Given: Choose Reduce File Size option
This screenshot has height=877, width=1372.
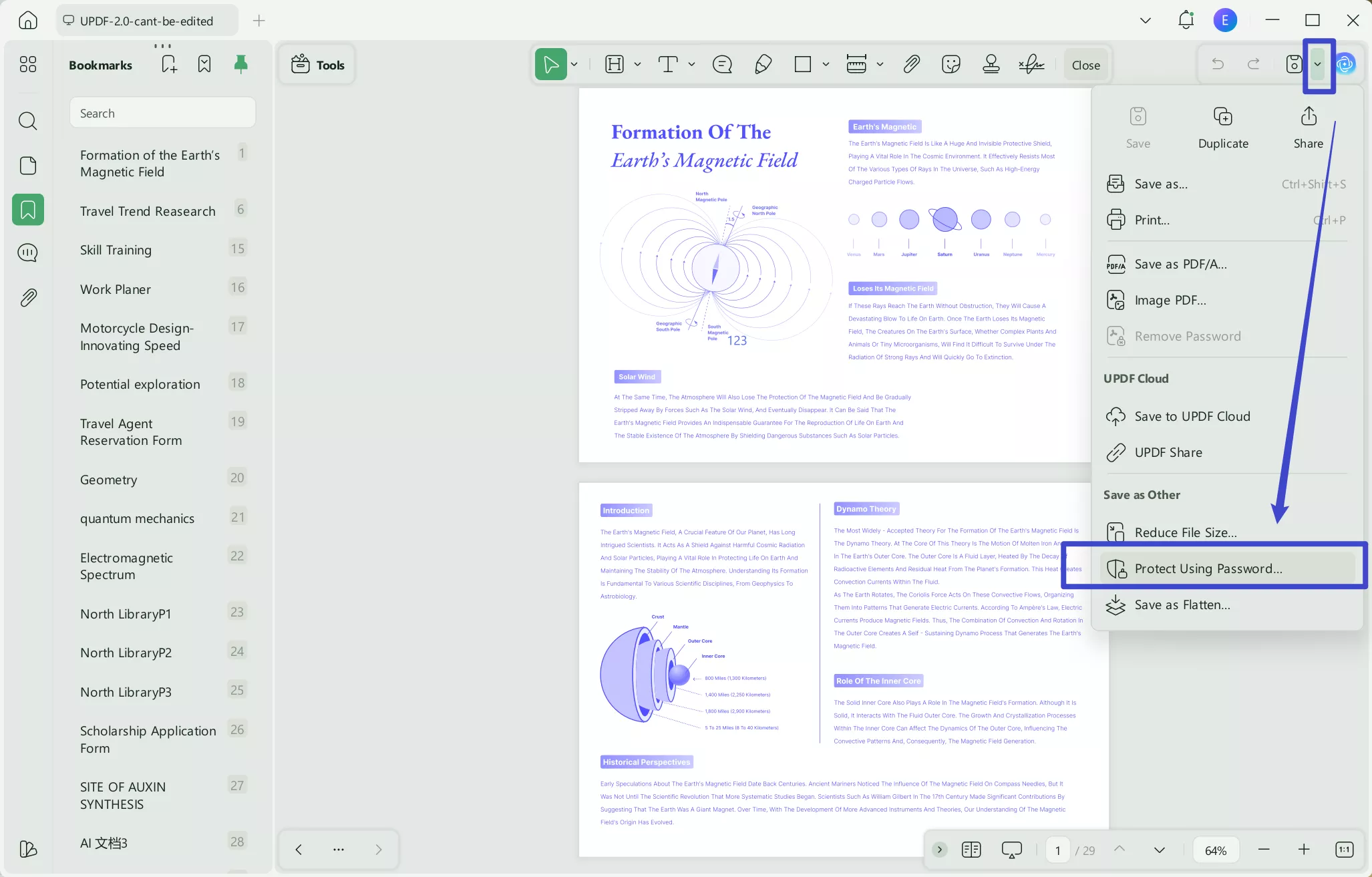Looking at the screenshot, I should 1184,532.
